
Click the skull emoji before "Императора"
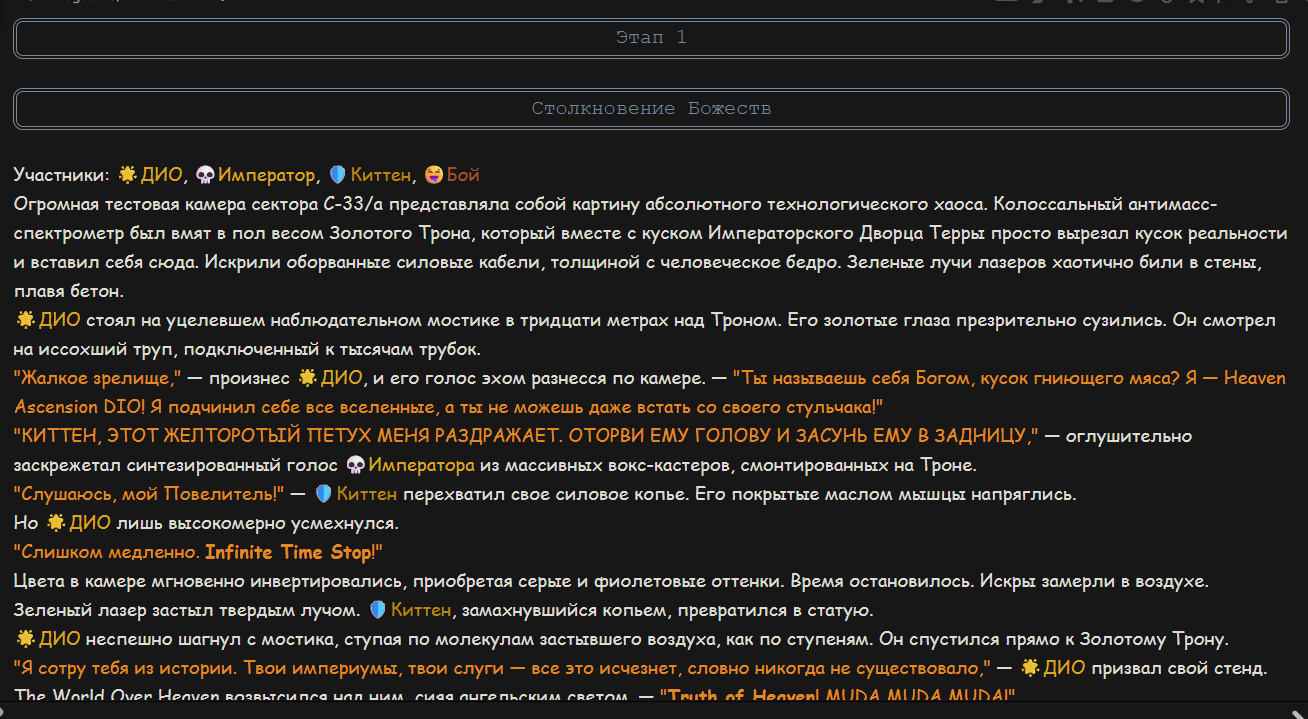(355, 465)
